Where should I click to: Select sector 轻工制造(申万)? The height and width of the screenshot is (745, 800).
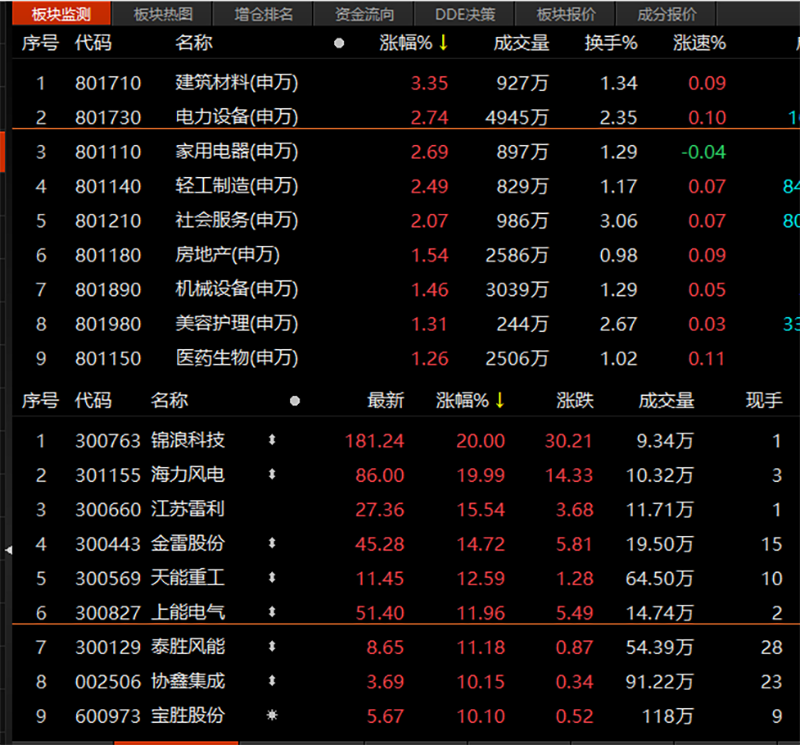tap(237, 186)
